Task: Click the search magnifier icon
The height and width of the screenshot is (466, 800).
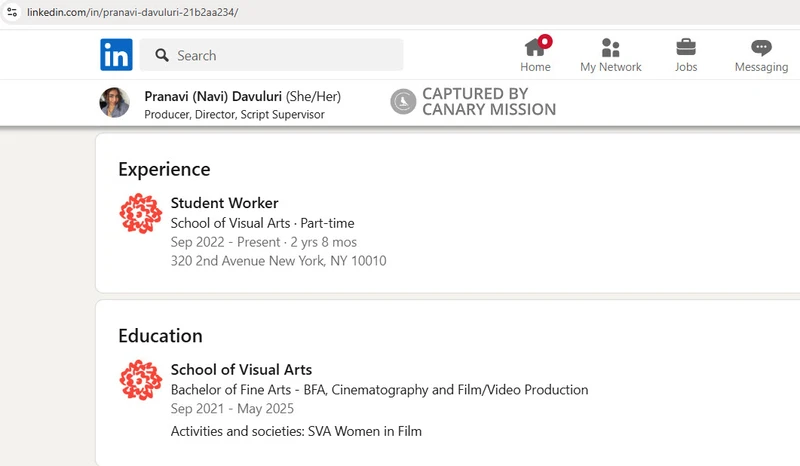Action: tap(162, 55)
